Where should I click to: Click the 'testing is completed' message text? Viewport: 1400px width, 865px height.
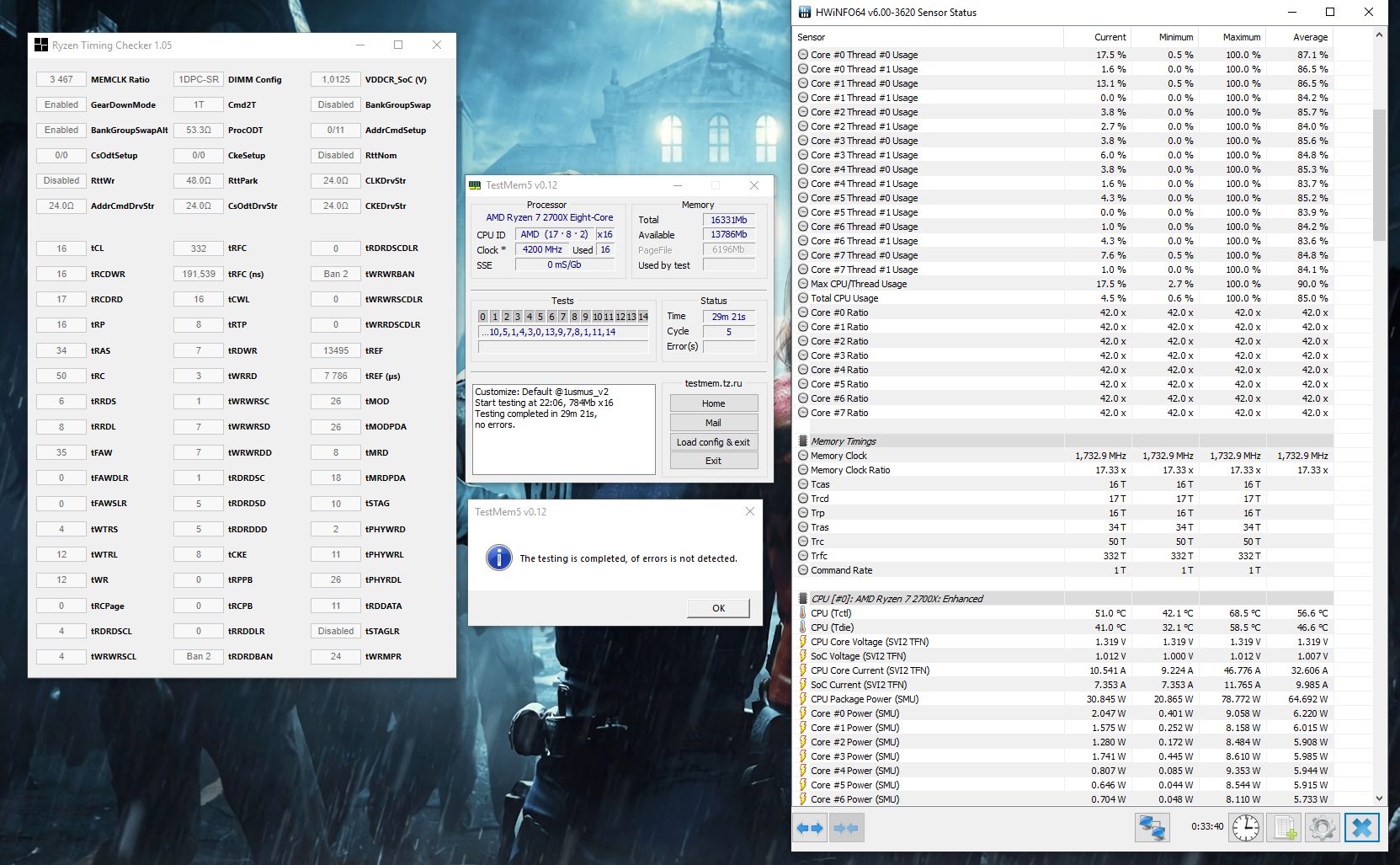pos(628,558)
